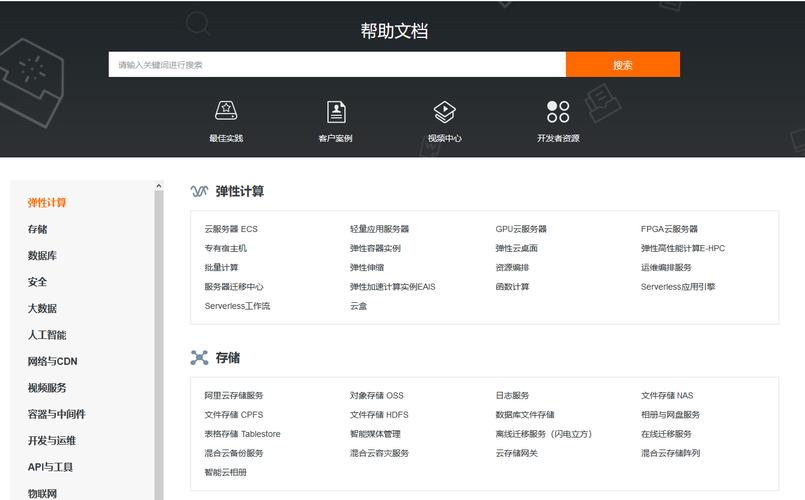Open the 云存储网关 link
Image resolution: width=805 pixels, height=500 pixels.
[516, 453]
